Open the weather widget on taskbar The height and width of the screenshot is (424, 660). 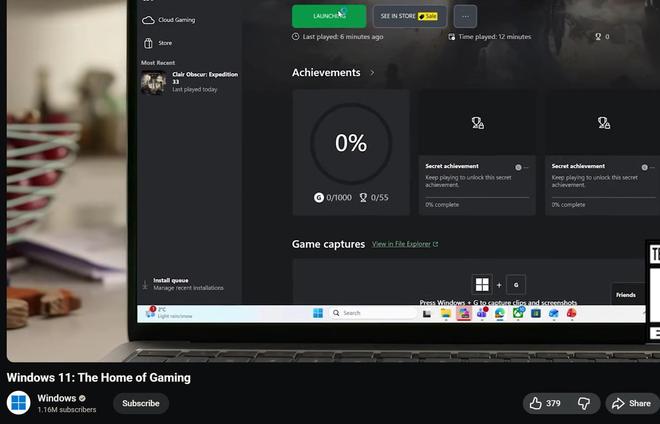click(x=168, y=312)
